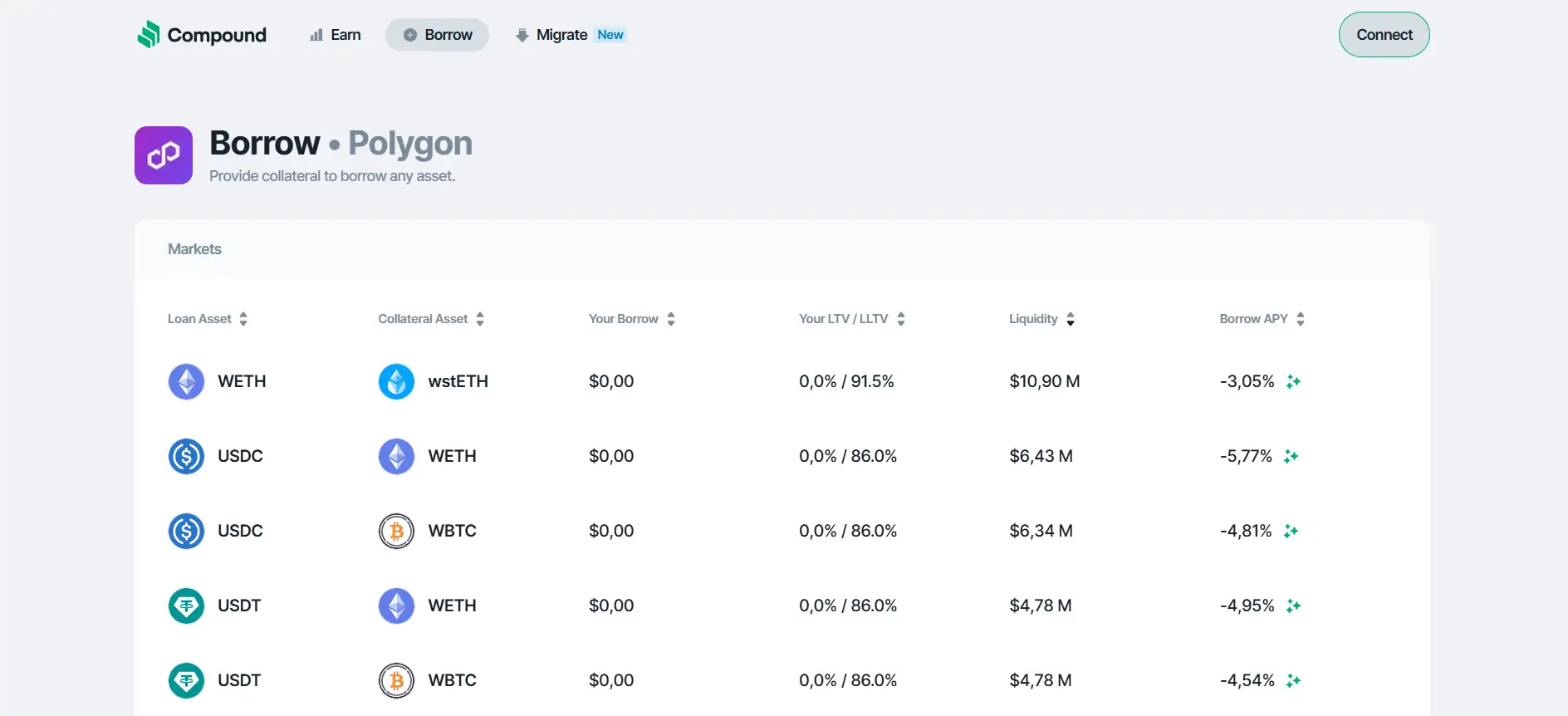This screenshot has height=716, width=1568.
Task: Click the sparkle icon beside -3,05% APY
Action: click(1293, 381)
